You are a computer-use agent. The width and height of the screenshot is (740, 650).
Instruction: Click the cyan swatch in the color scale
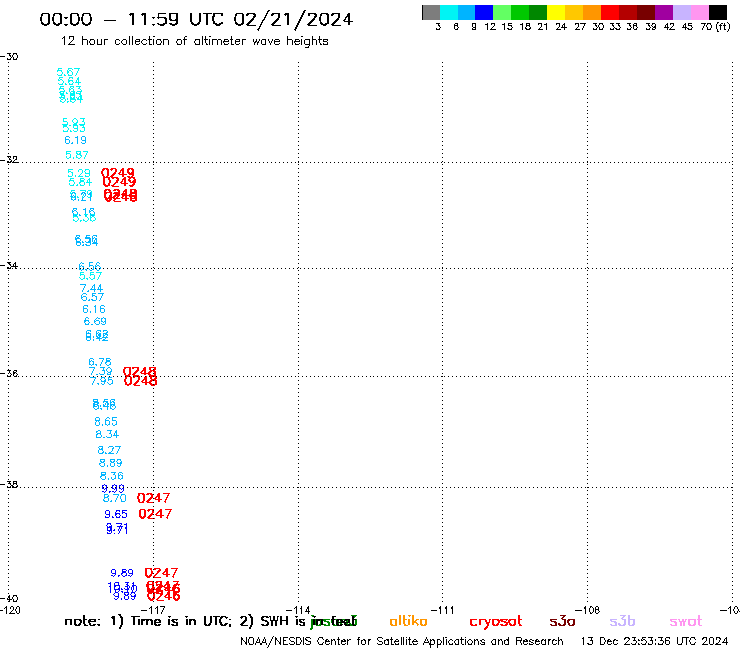449,12
